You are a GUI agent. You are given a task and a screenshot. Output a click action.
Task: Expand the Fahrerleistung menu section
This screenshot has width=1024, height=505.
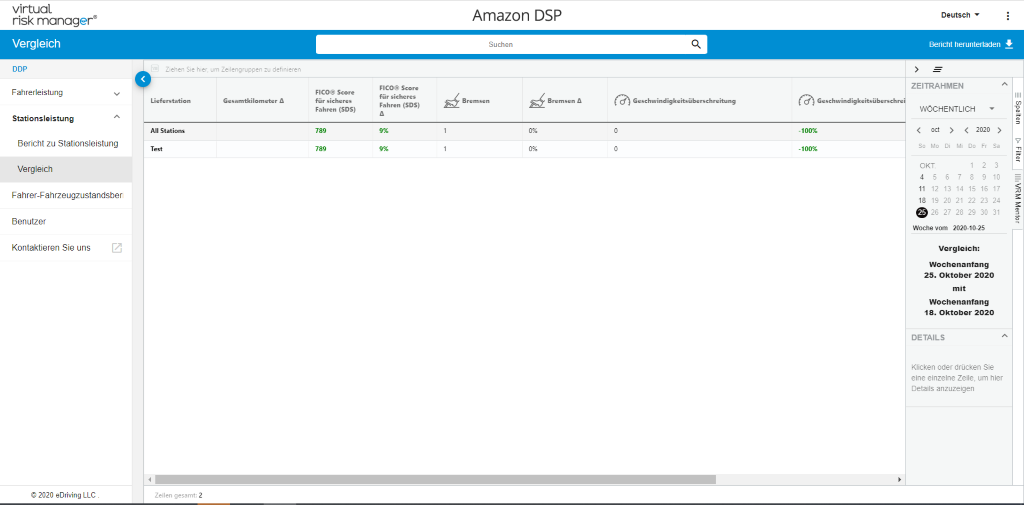(65, 93)
